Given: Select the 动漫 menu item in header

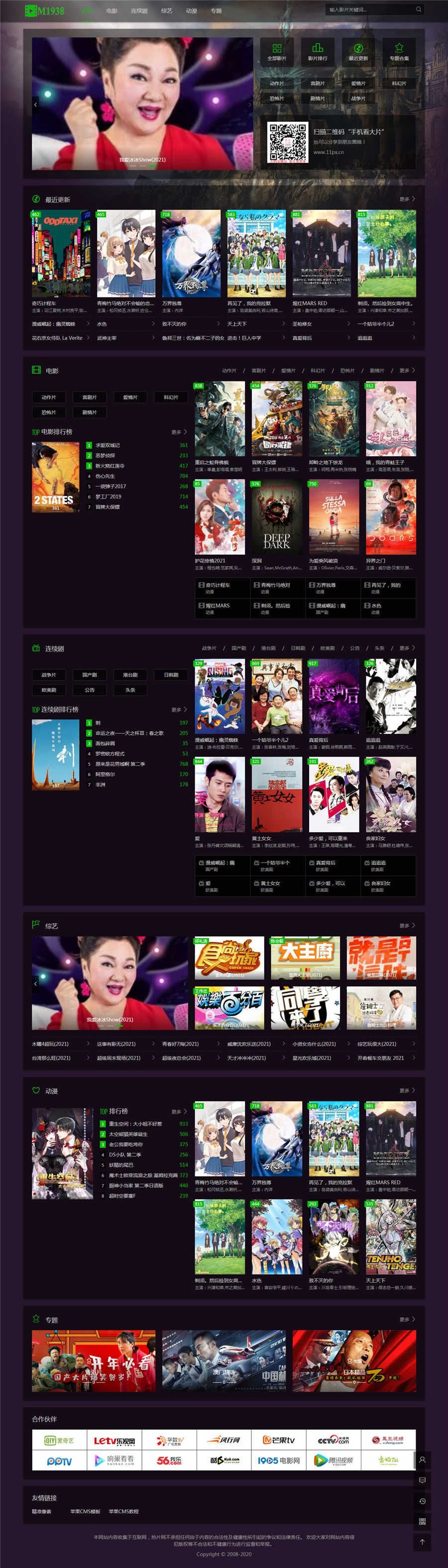Looking at the screenshot, I should click(x=191, y=11).
